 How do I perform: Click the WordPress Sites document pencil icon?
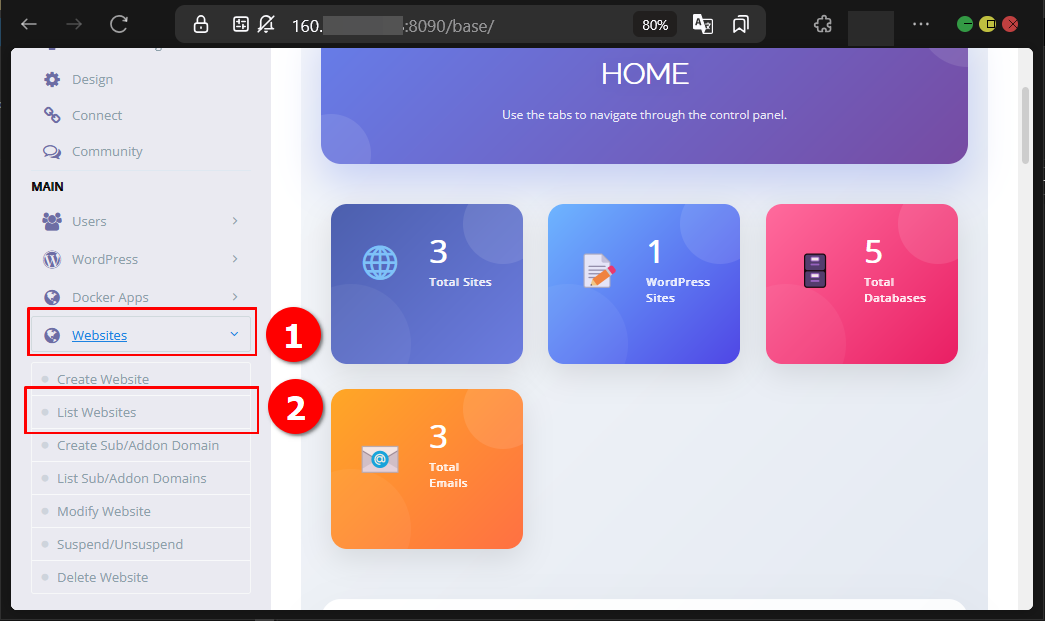pos(598,271)
